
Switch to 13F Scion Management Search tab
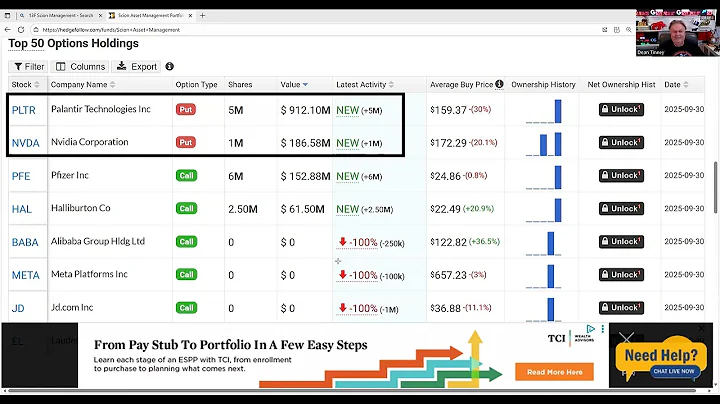61,15
